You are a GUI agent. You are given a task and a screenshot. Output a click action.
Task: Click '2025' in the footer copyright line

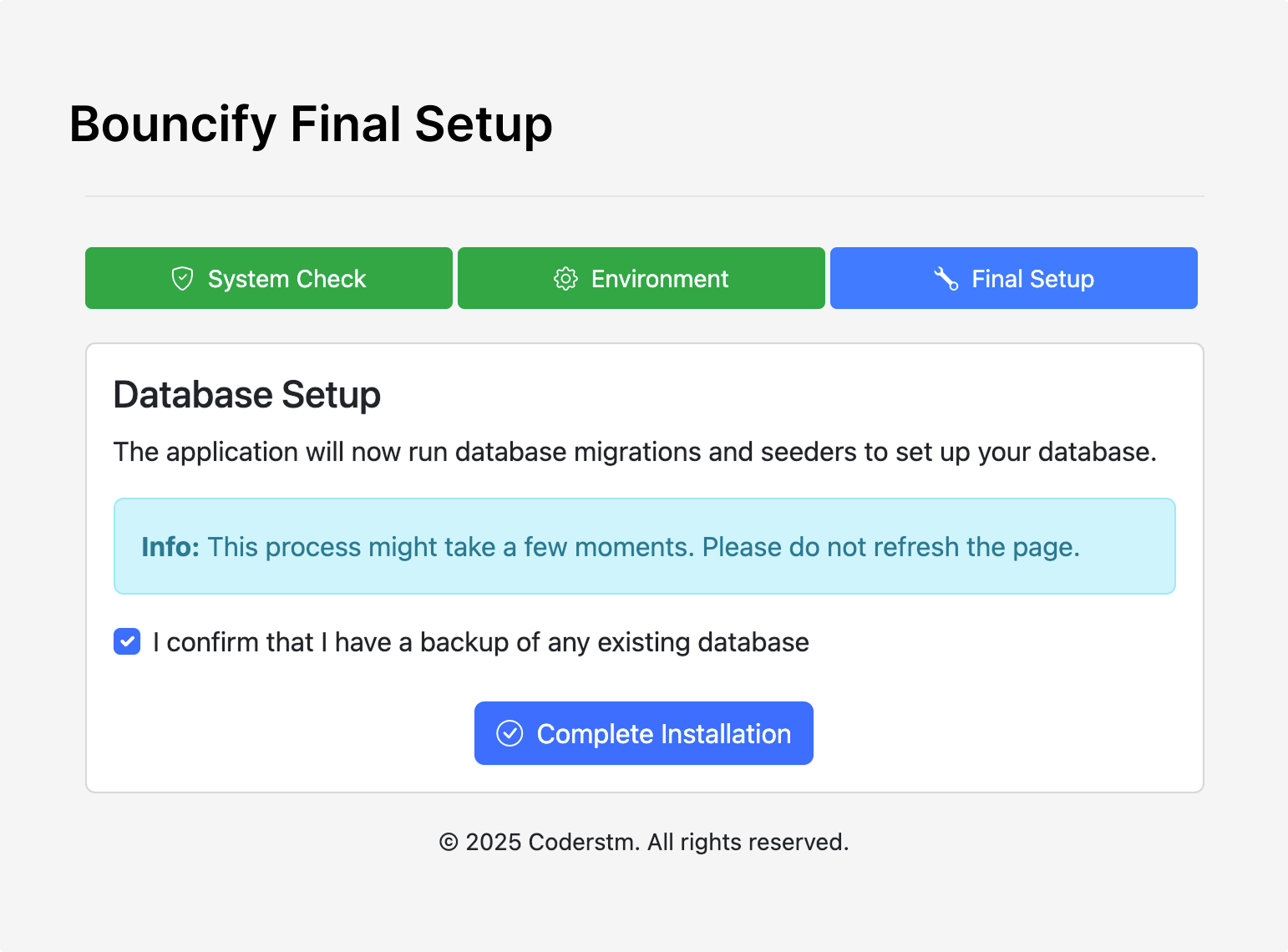(493, 842)
